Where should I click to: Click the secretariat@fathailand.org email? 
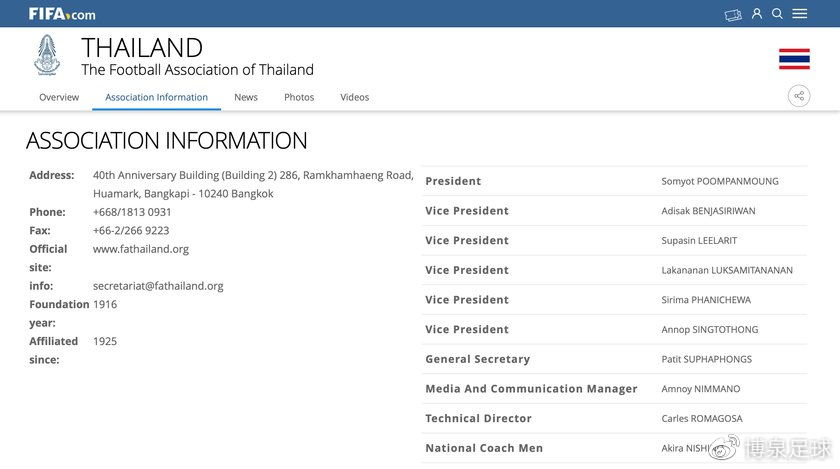coord(158,286)
